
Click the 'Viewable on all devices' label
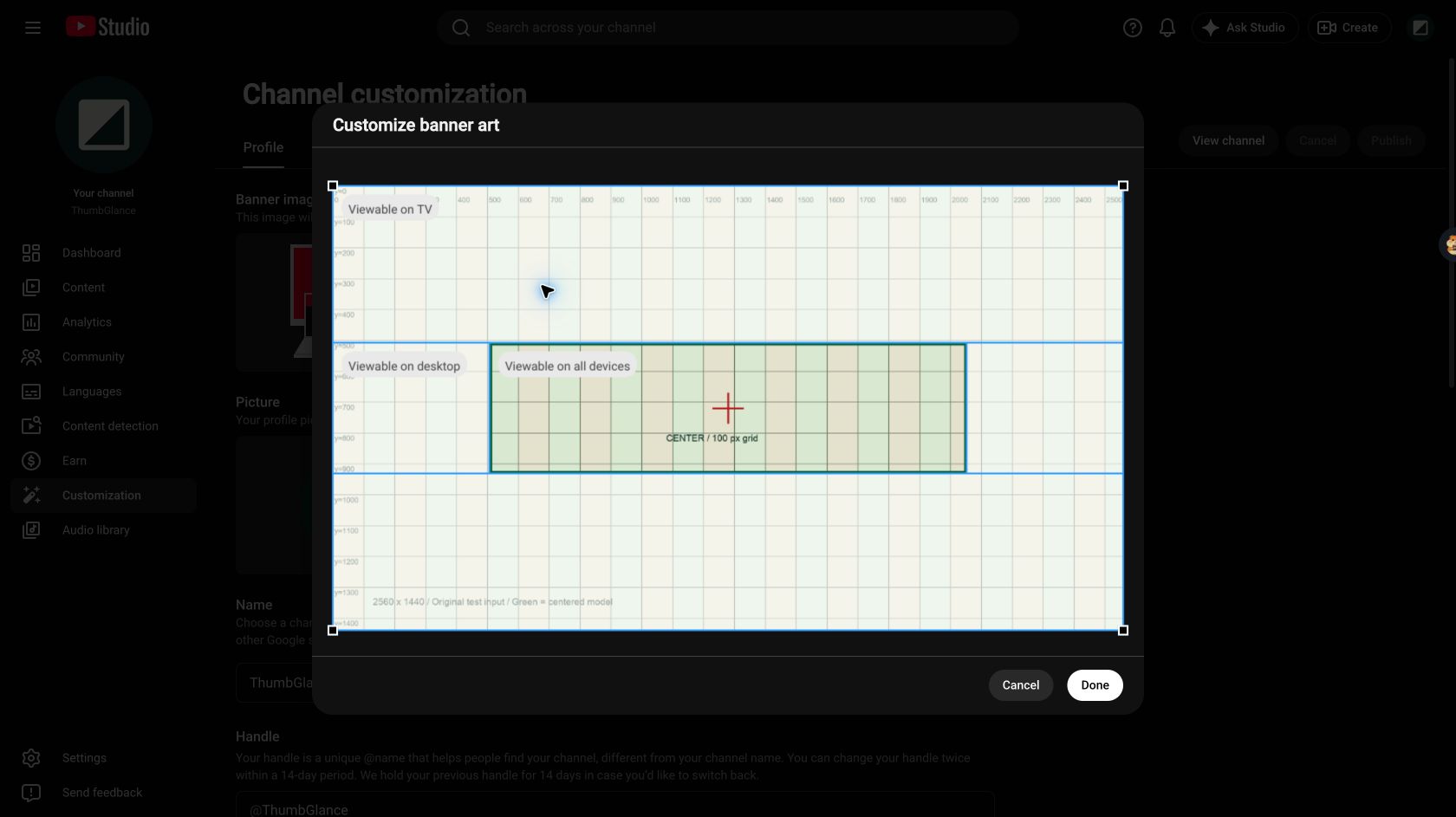click(568, 366)
